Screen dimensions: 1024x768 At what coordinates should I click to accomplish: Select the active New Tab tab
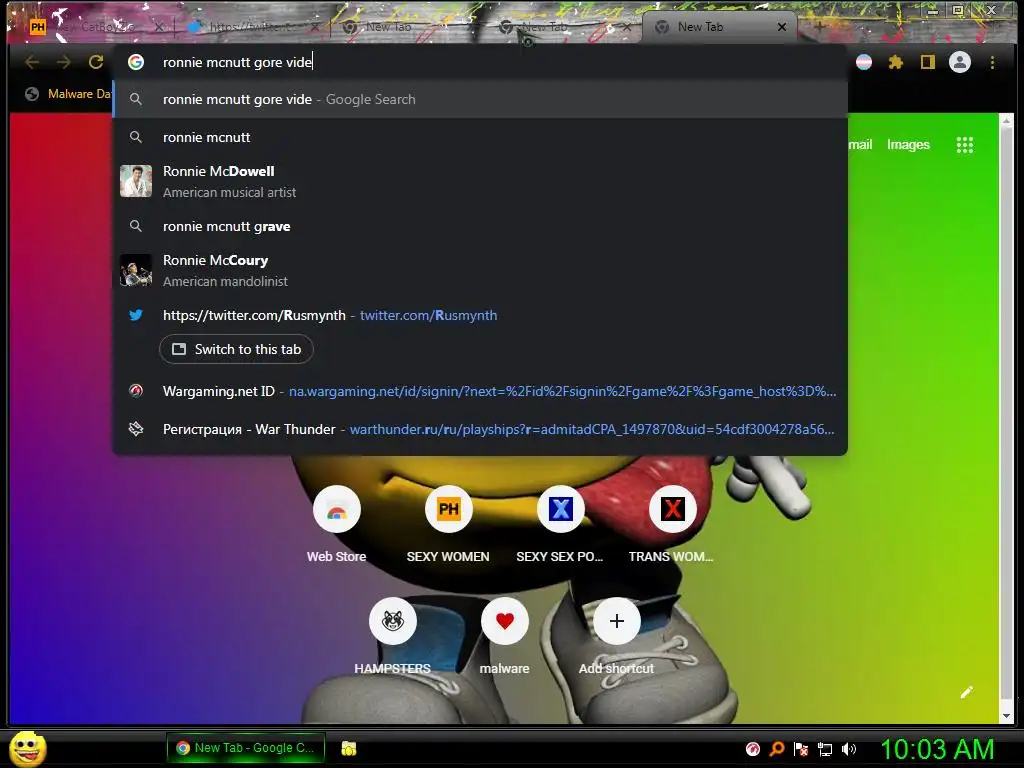click(718, 27)
